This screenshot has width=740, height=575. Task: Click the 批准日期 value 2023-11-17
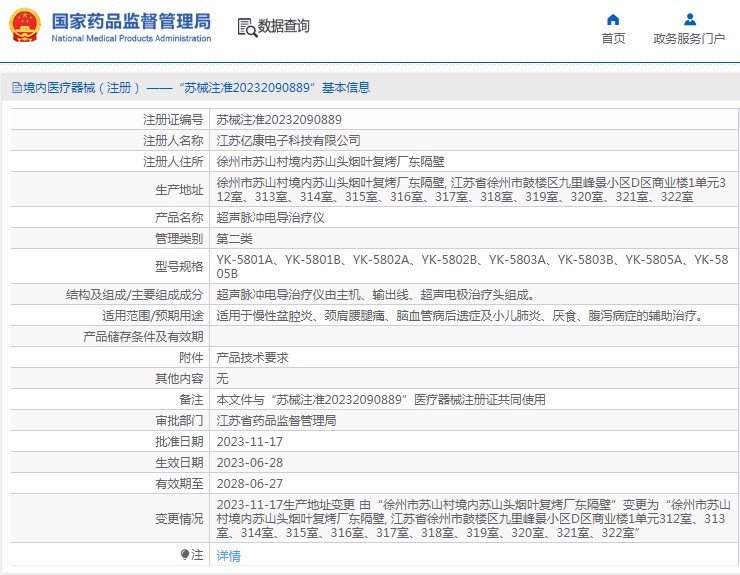(250, 441)
